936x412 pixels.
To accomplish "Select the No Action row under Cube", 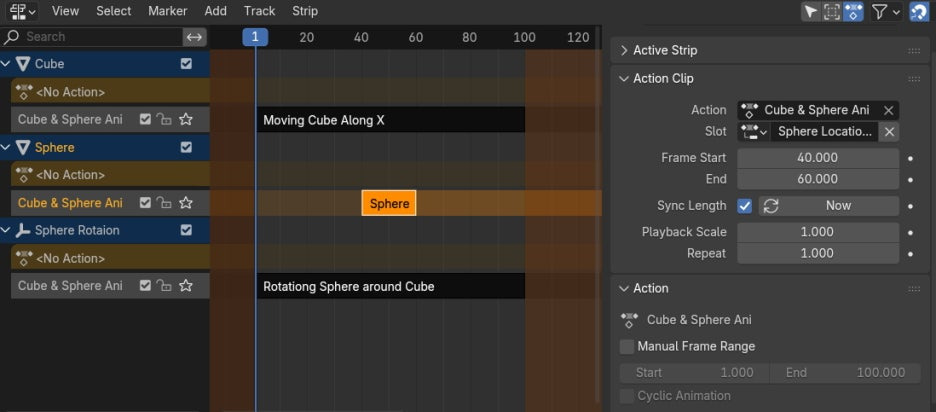I will click(x=110, y=92).
